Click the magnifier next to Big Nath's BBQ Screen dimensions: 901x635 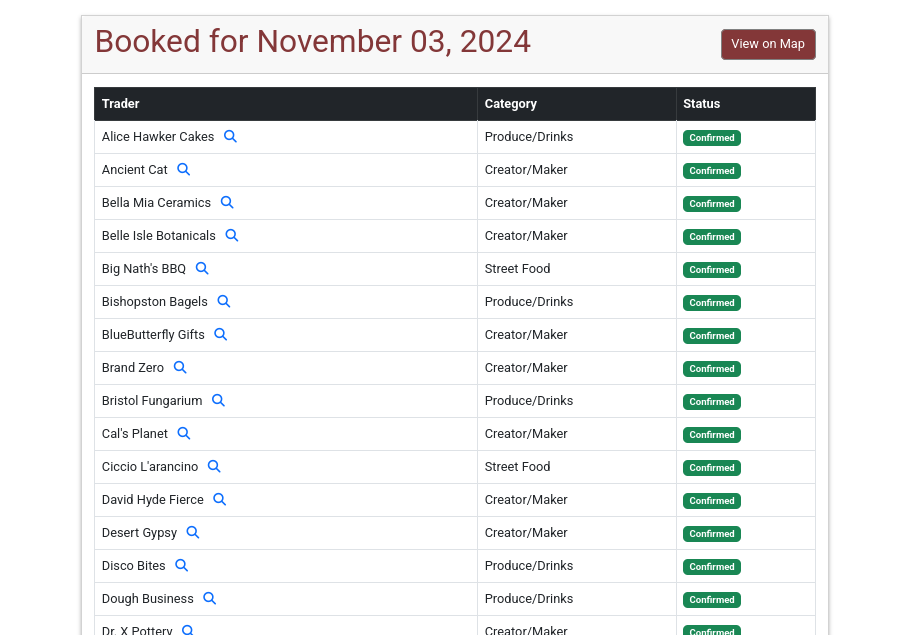pyautogui.click(x=202, y=268)
